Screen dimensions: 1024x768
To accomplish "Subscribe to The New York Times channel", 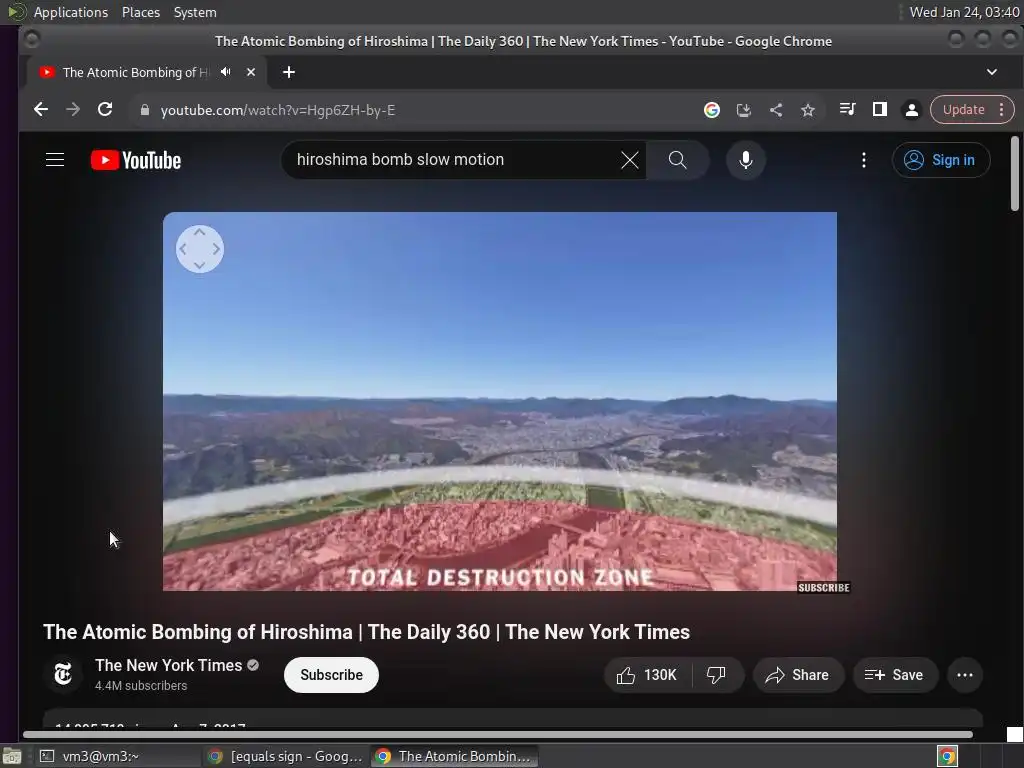I will (331, 675).
